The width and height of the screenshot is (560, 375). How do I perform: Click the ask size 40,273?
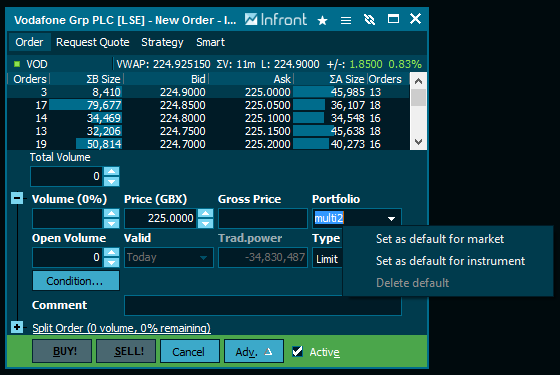348,144
